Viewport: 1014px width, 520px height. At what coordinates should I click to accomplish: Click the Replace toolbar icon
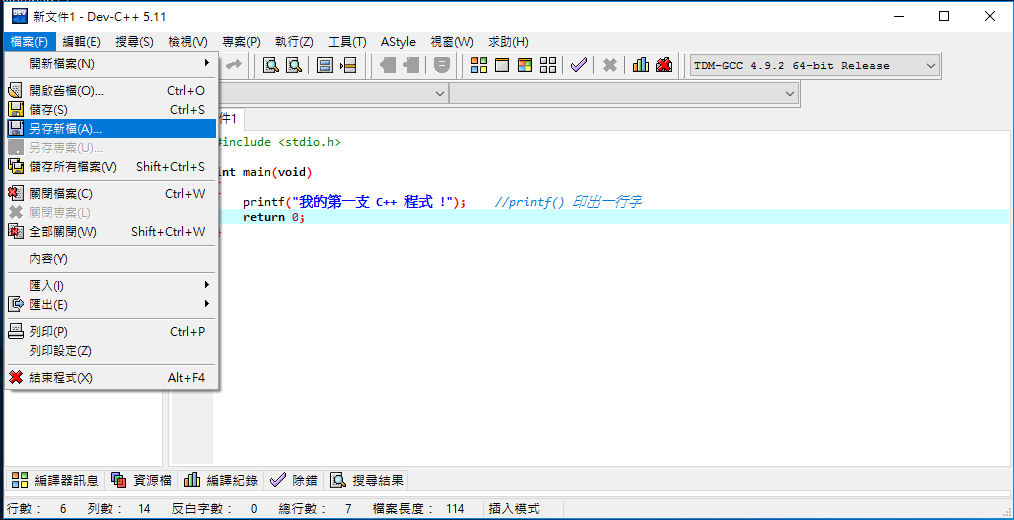(x=295, y=65)
